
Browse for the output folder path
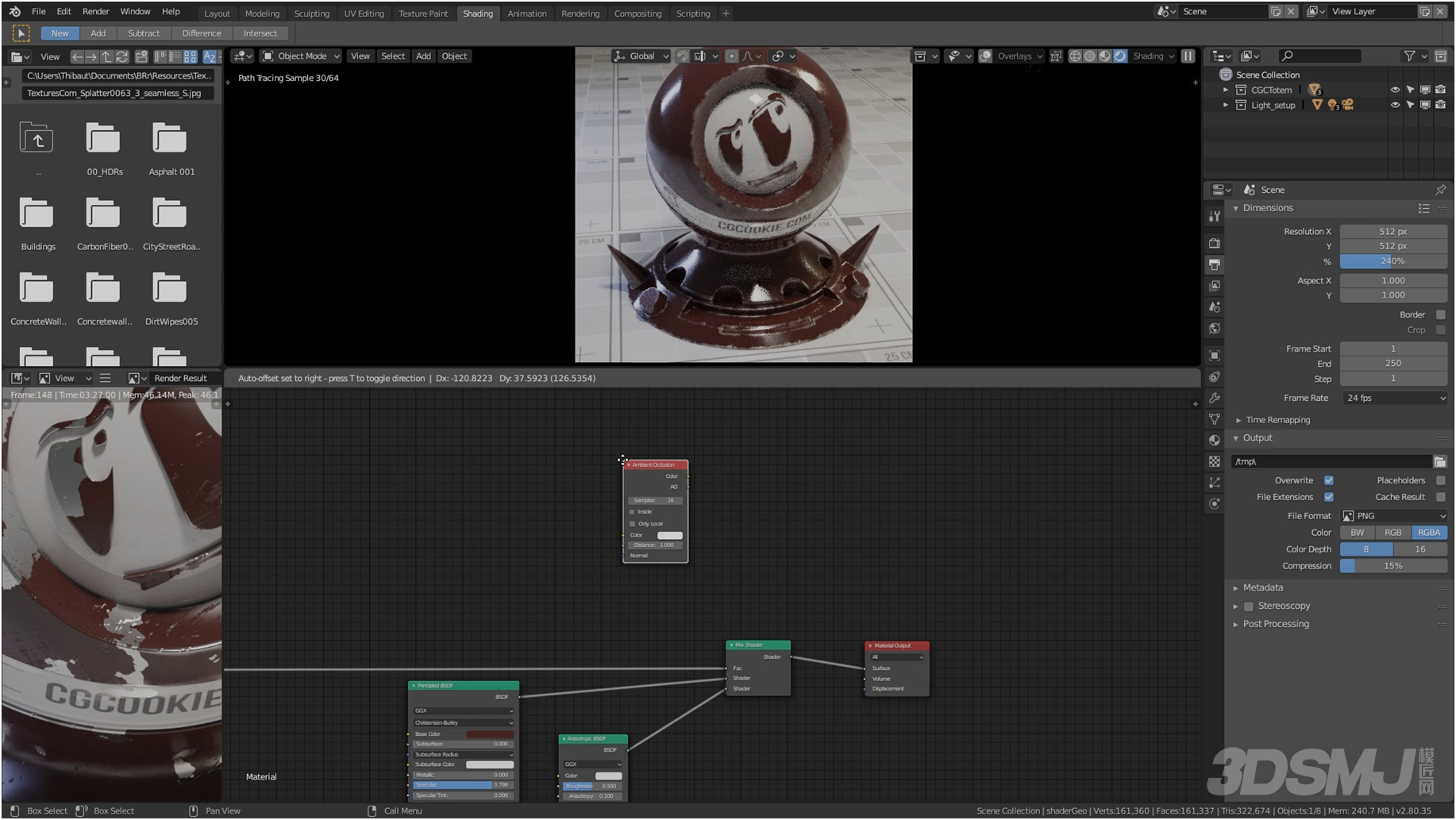tap(1440, 462)
